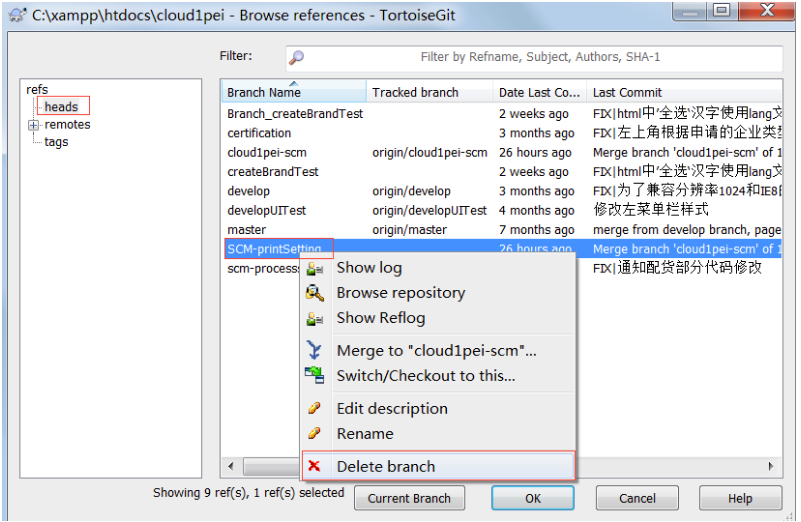801x522 pixels.
Task: Click the filter search magnifier icon
Action: pyautogui.click(x=296, y=58)
